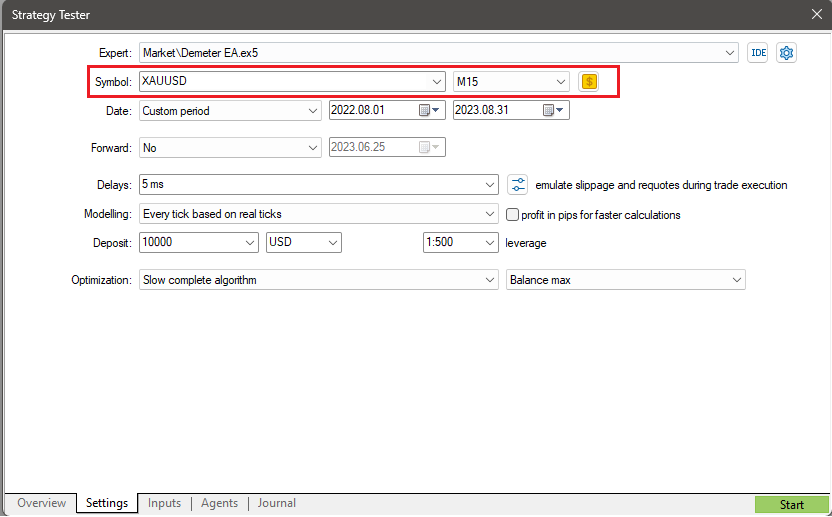
Task: Select the Settings tab
Action: click(x=107, y=503)
